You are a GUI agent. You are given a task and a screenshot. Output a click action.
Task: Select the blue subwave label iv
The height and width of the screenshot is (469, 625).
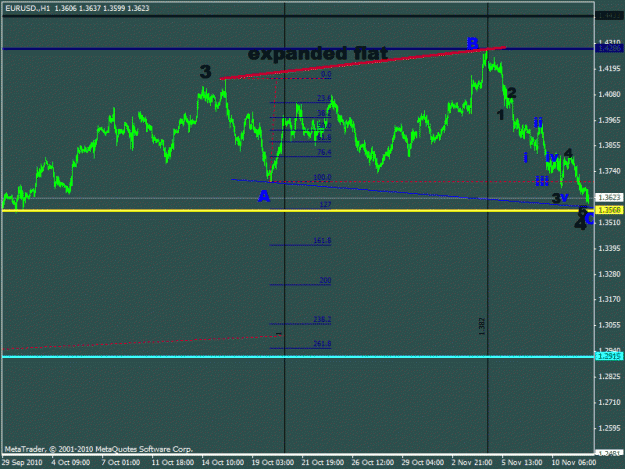552,157
